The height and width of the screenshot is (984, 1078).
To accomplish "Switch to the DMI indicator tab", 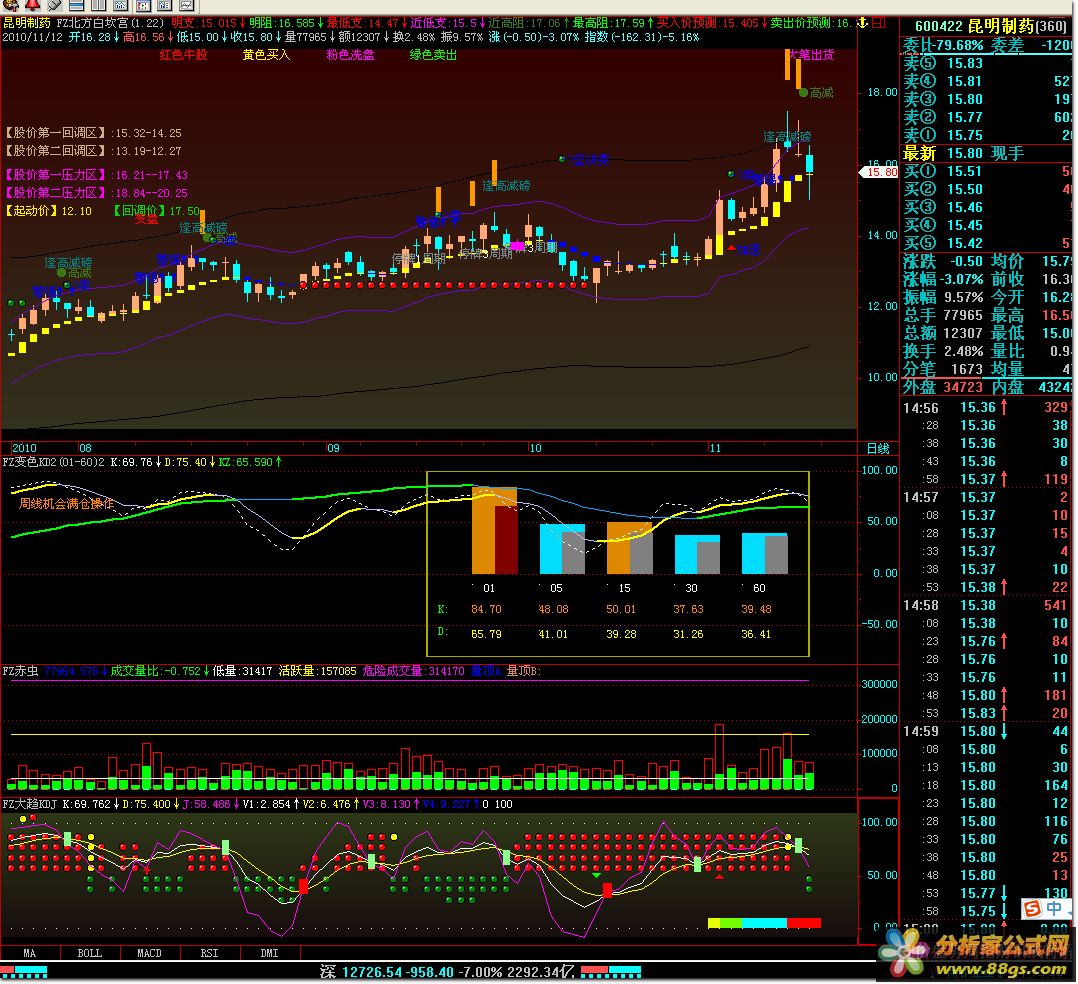I will point(270,953).
